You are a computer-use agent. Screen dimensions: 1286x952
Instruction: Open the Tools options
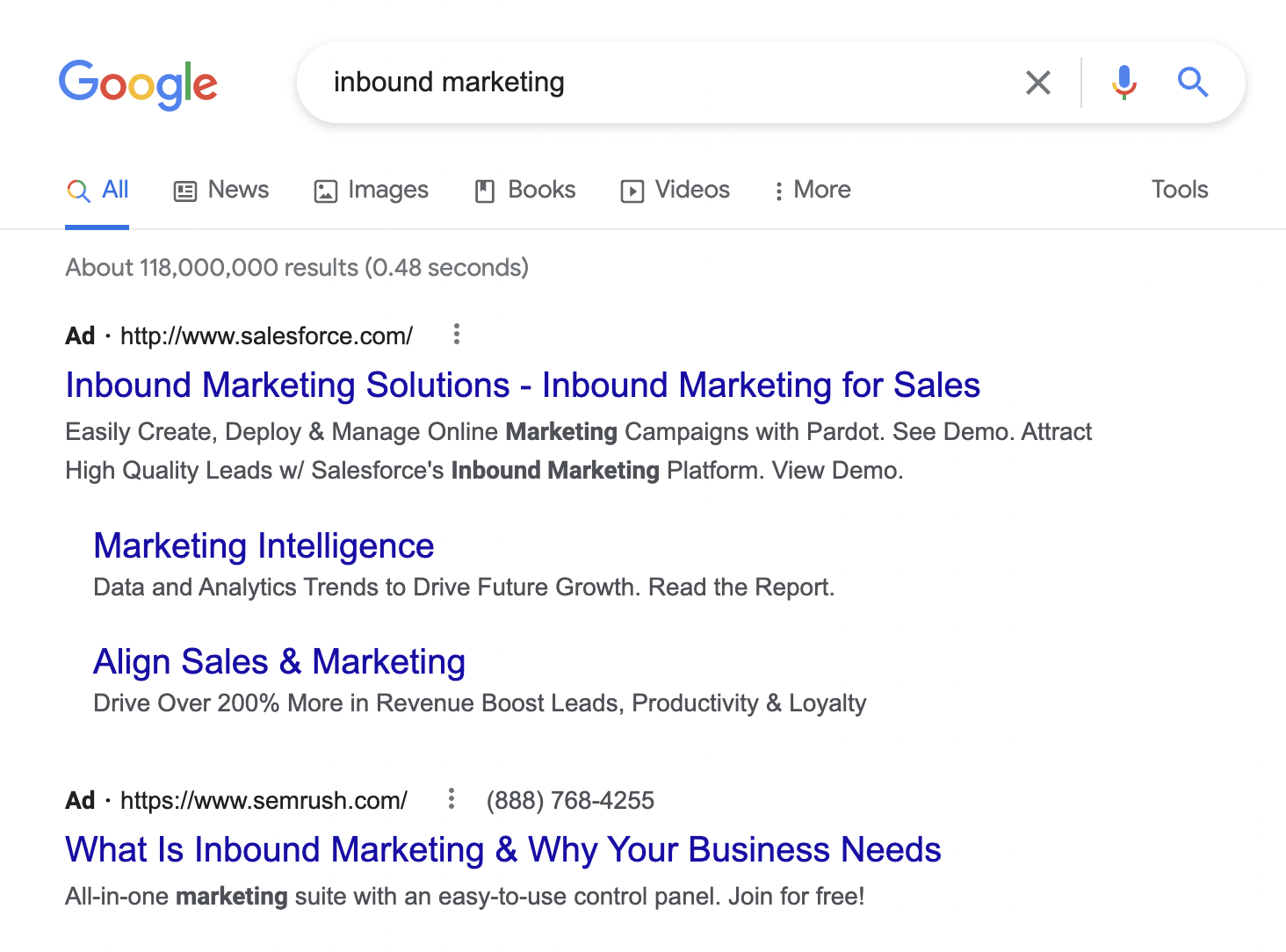tap(1180, 190)
